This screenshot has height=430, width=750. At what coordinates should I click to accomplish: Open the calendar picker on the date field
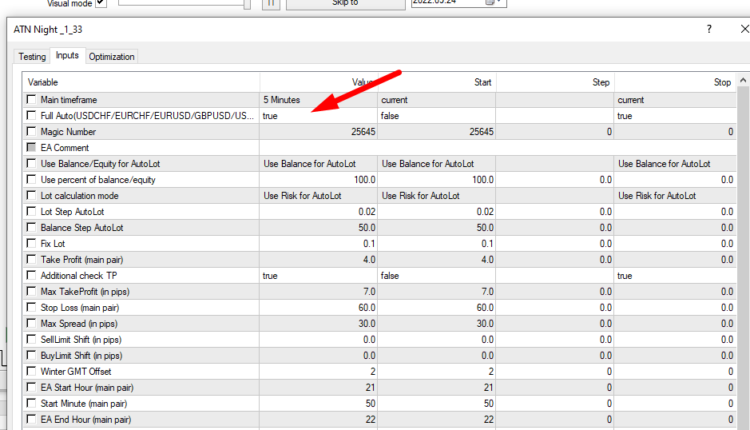(489, 4)
